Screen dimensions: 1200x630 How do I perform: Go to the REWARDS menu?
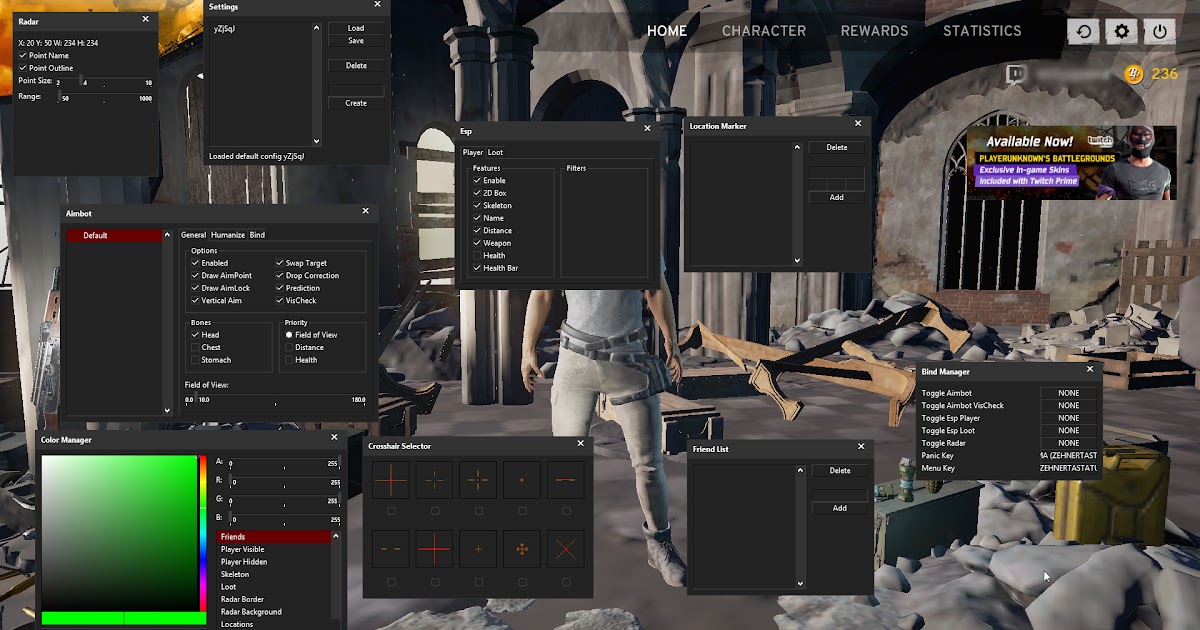click(x=874, y=31)
